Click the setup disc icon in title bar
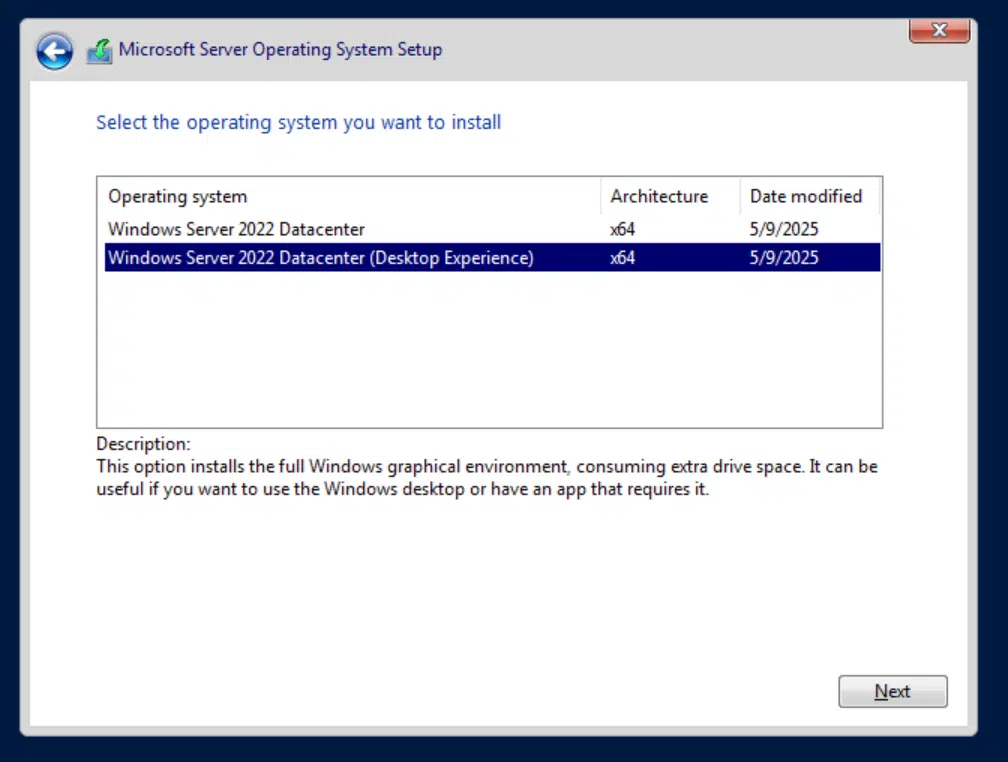This screenshot has height=762, width=1008. (x=99, y=50)
